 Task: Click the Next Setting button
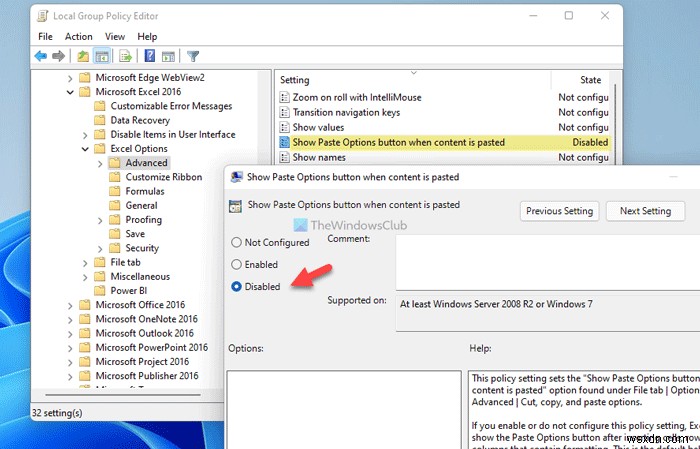point(645,211)
